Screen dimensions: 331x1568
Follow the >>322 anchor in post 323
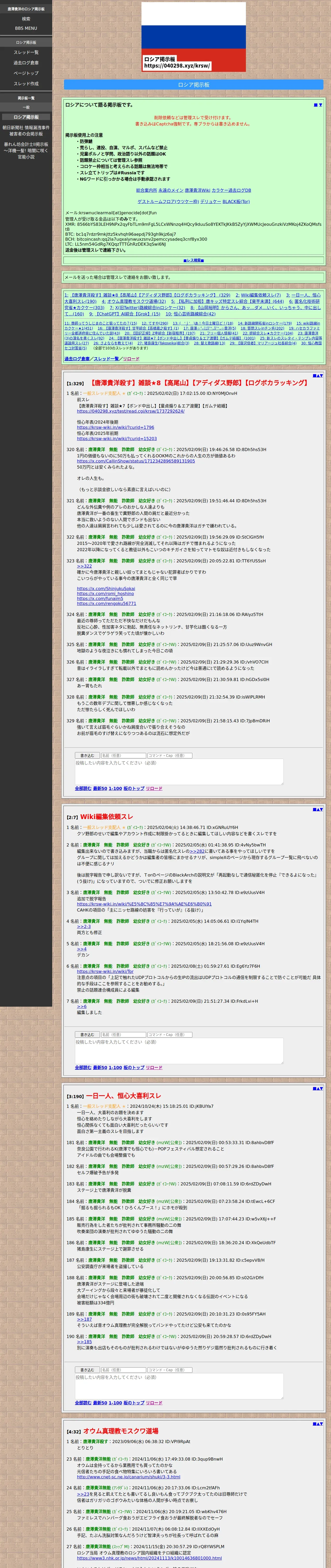[85, 566]
